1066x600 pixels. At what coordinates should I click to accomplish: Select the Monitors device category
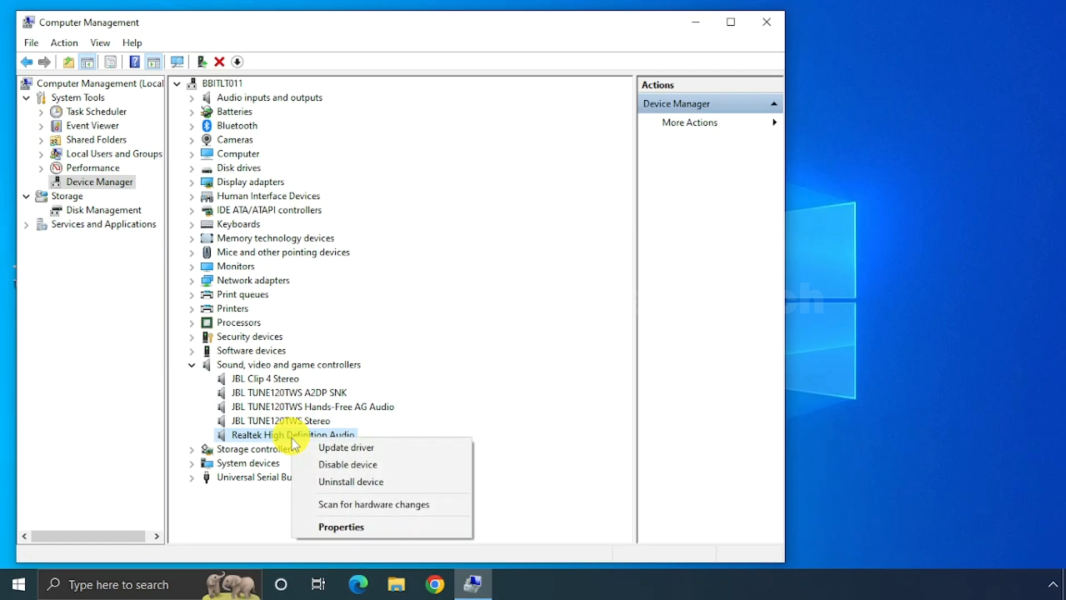[235, 266]
